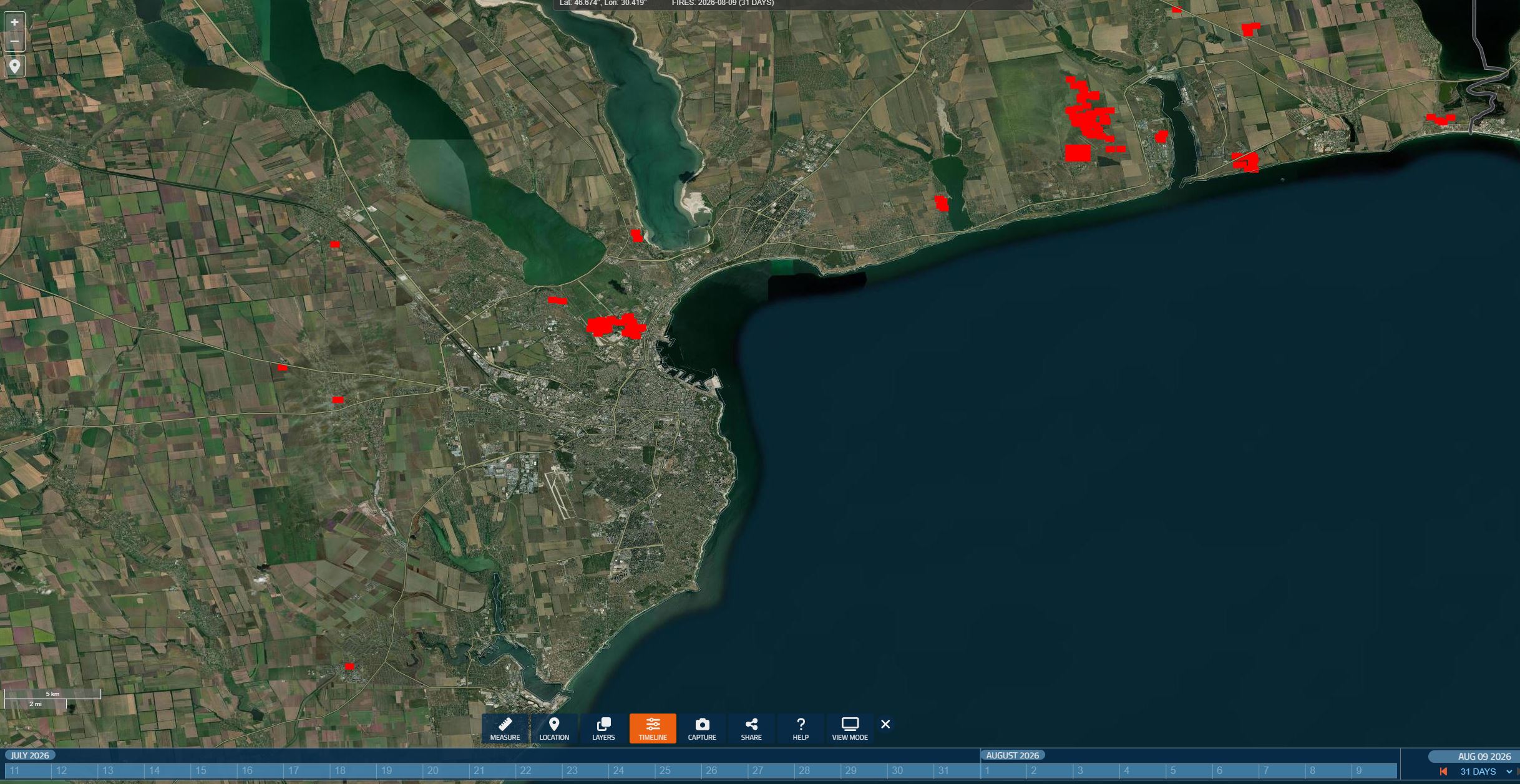The height and width of the screenshot is (784, 1520).
Task: Select July 24 on the timeline
Action: click(632, 771)
